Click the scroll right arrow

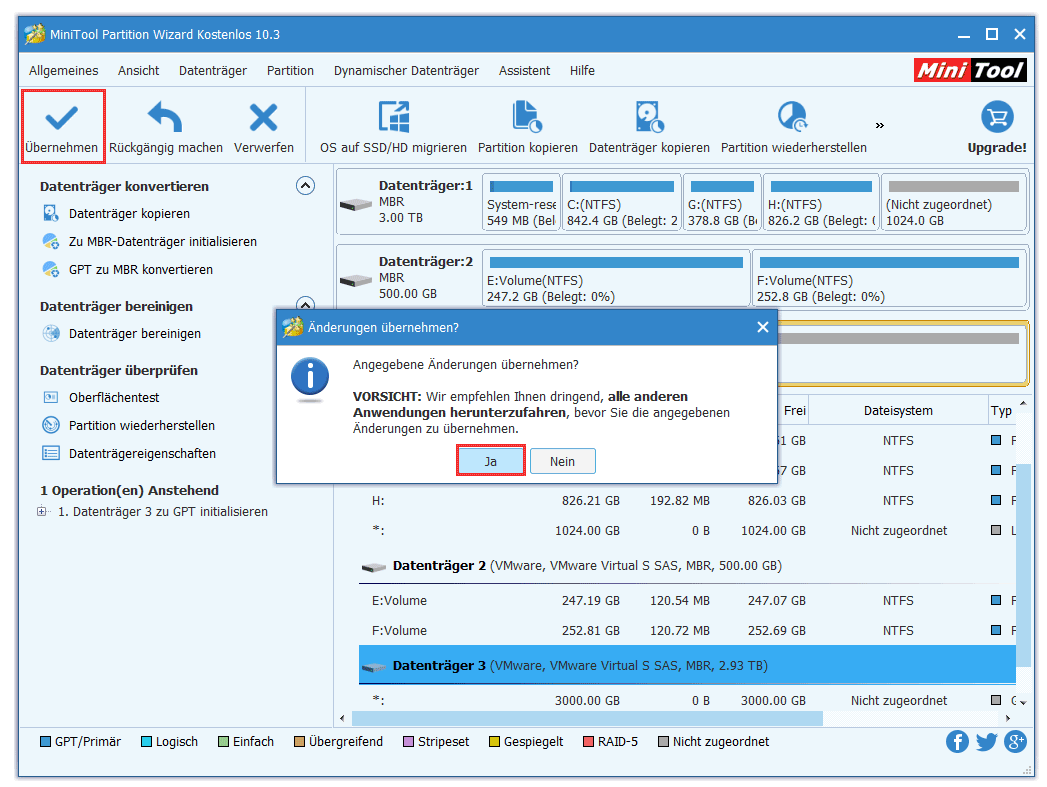click(x=1008, y=718)
